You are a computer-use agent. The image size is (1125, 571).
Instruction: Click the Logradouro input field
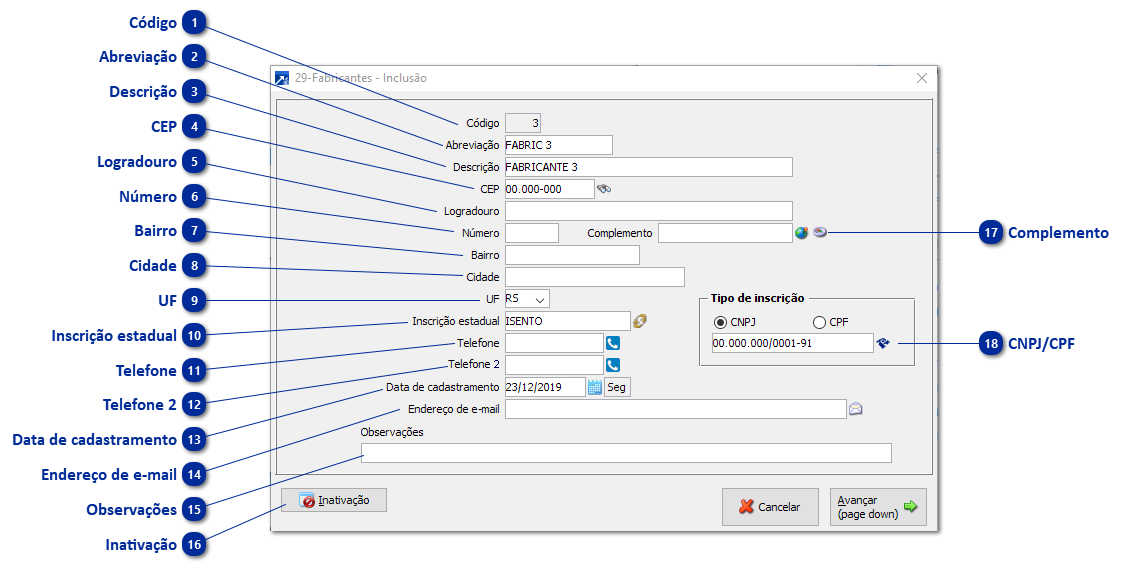(x=649, y=211)
